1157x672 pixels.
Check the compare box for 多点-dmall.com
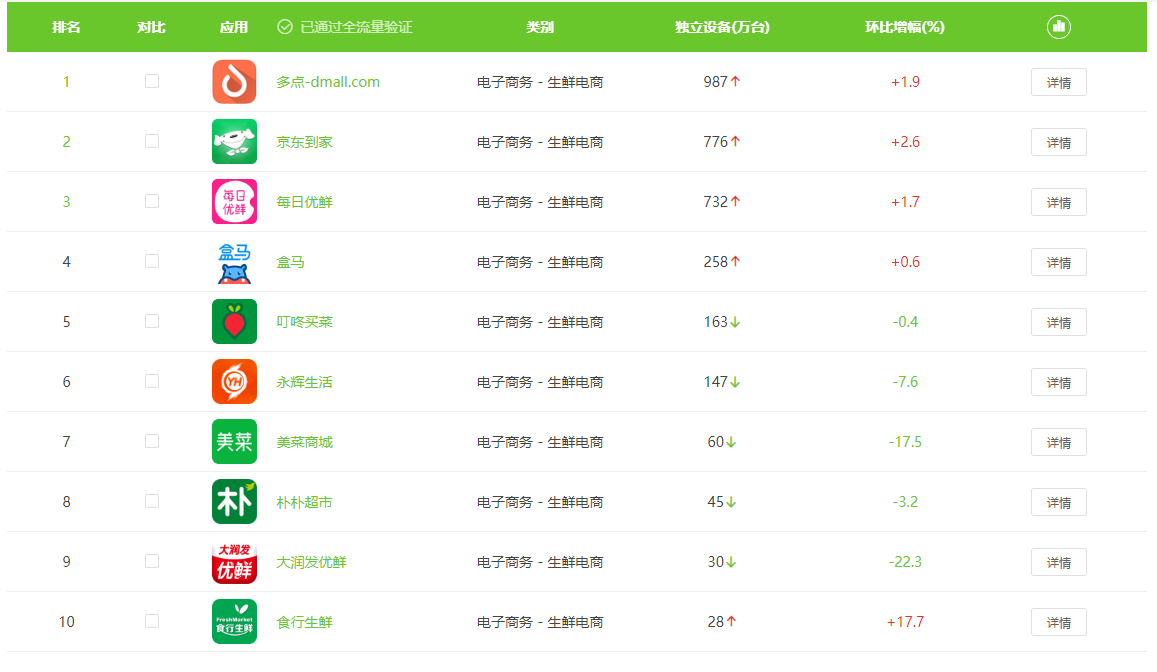[152, 81]
